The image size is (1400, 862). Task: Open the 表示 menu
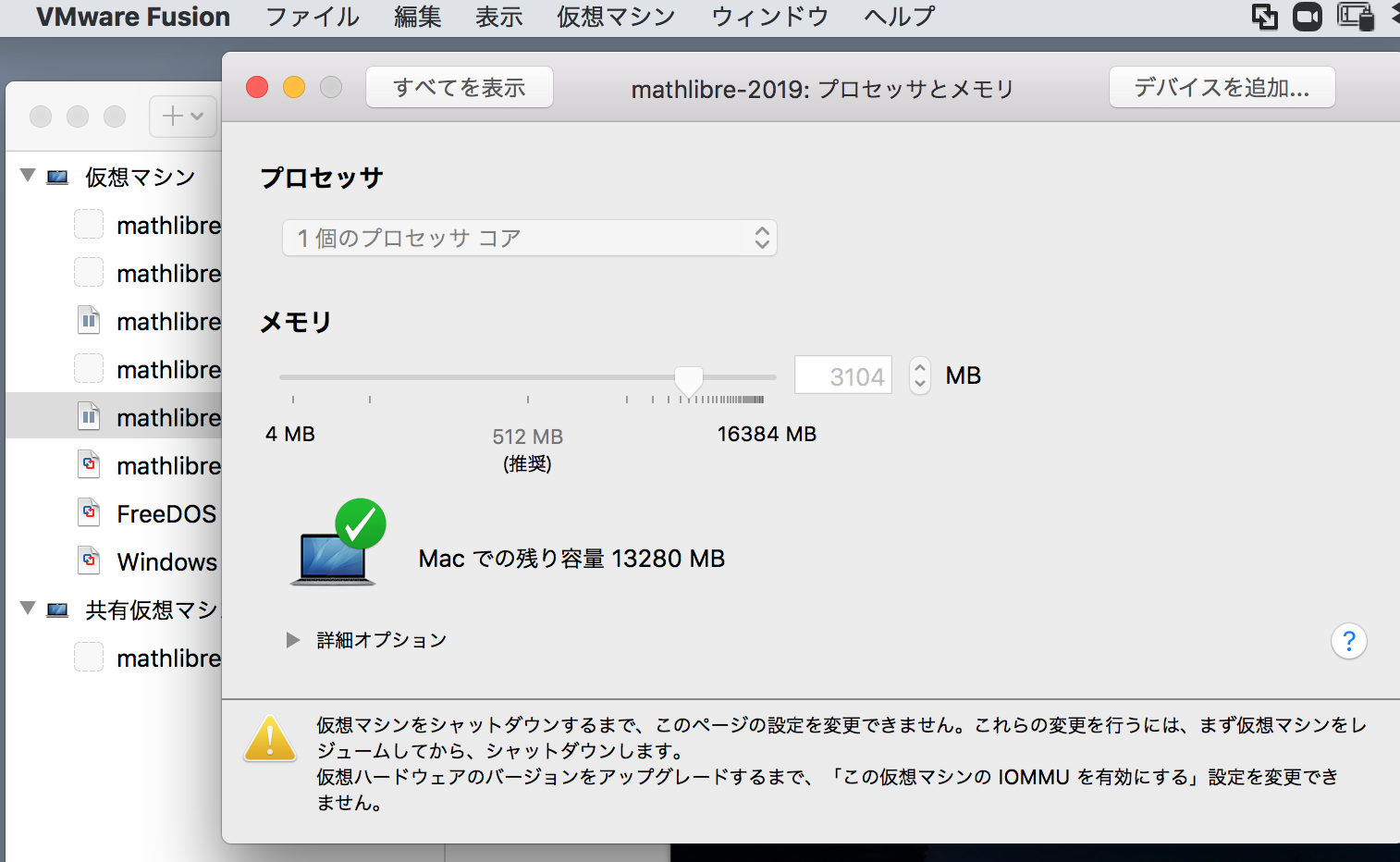pos(498,17)
